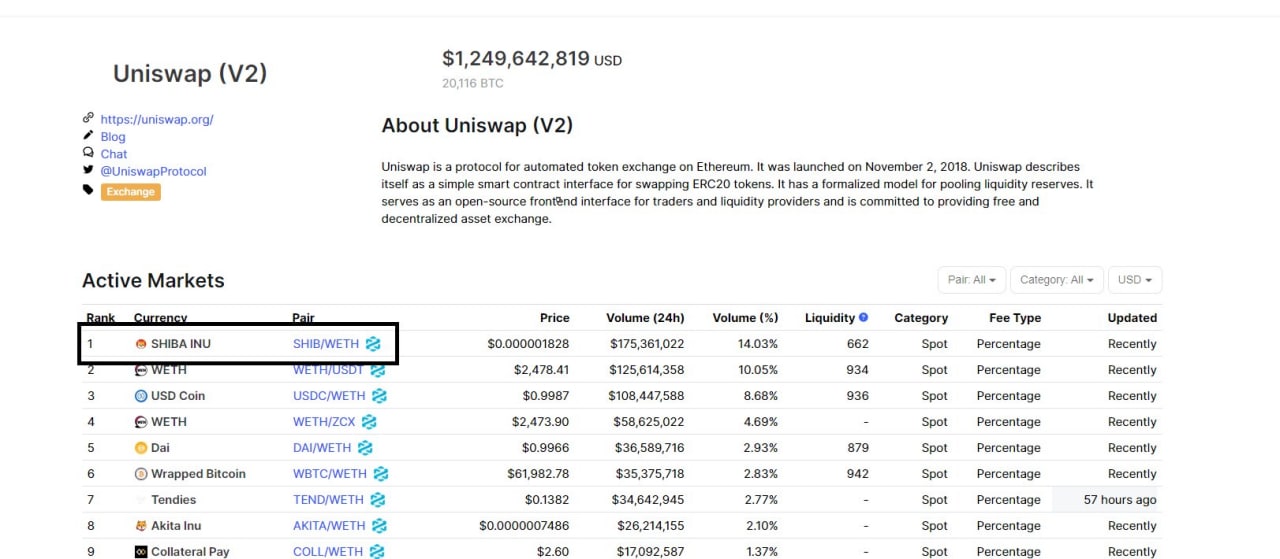Open the SHIB/WETH pair link

pos(326,344)
